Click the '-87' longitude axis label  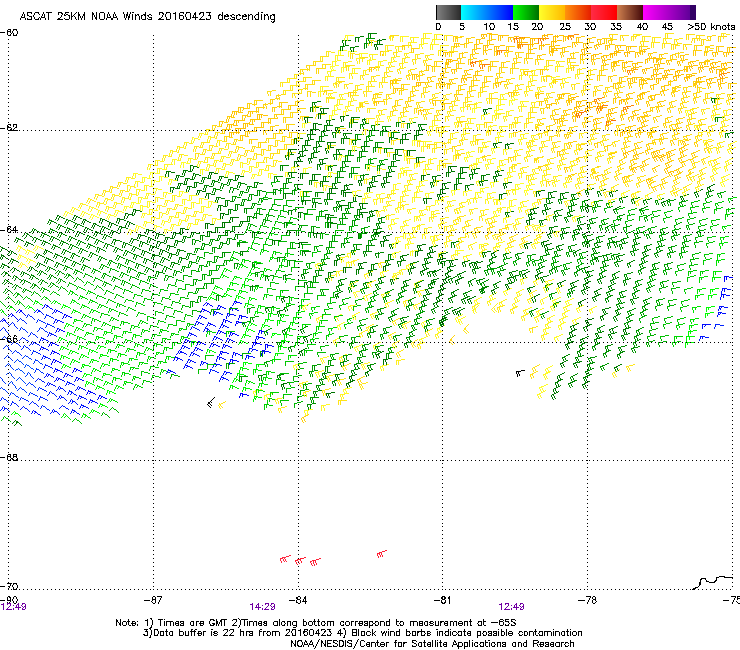(152, 600)
